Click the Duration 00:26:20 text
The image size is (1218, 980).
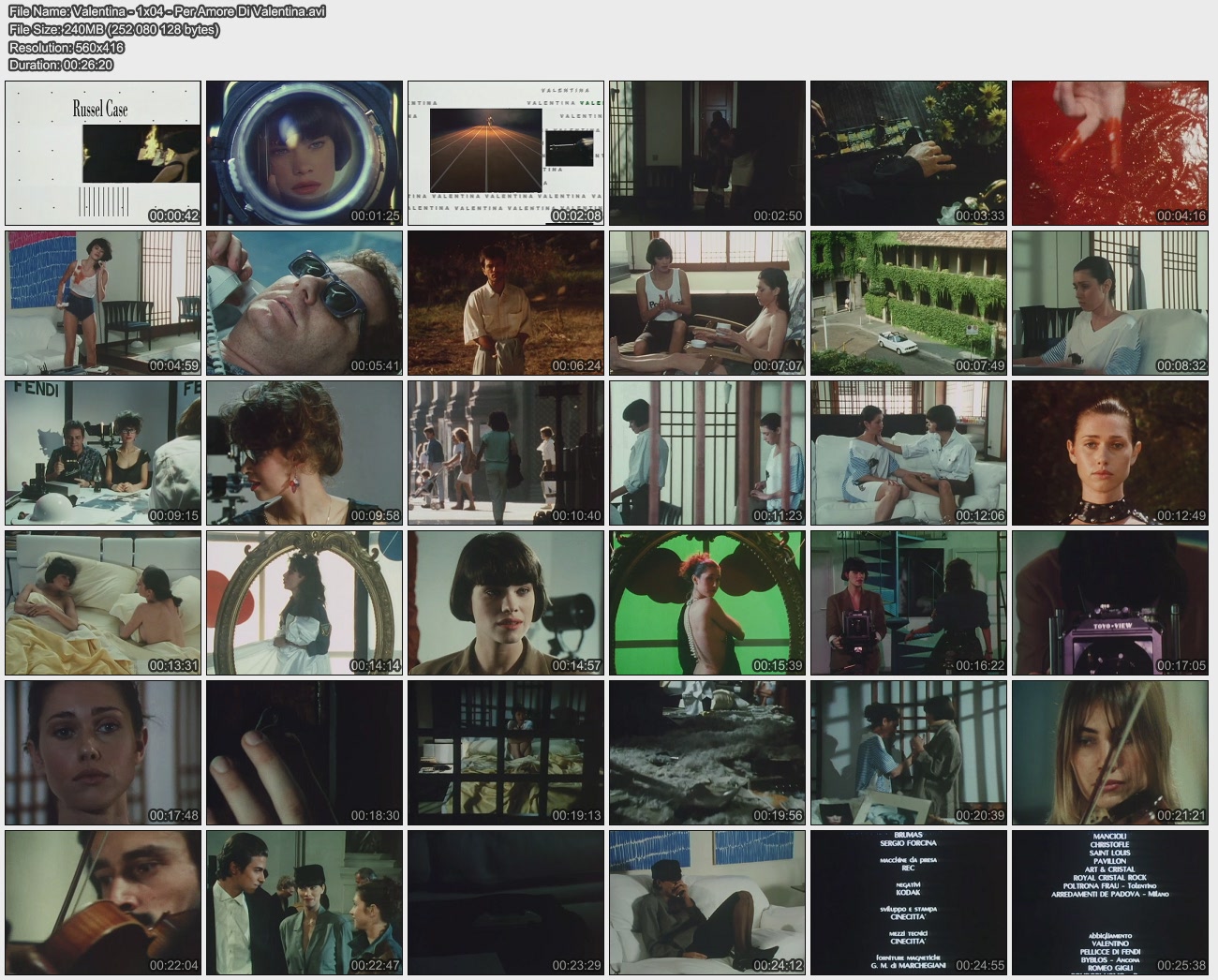point(61,65)
